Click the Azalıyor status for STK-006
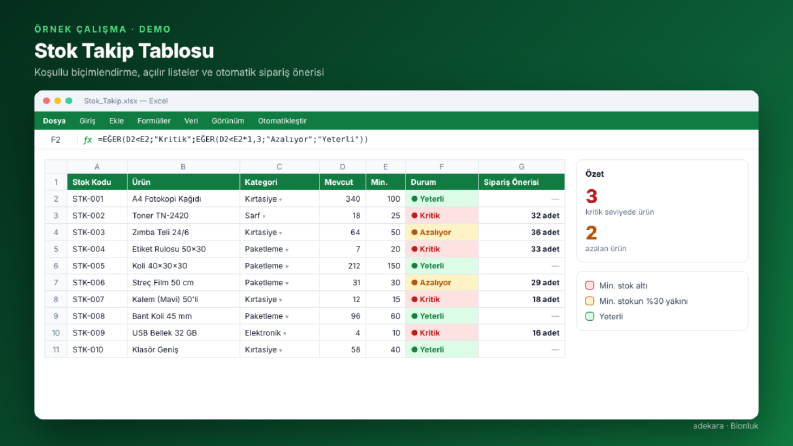The width and height of the screenshot is (793, 446). pos(442,283)
